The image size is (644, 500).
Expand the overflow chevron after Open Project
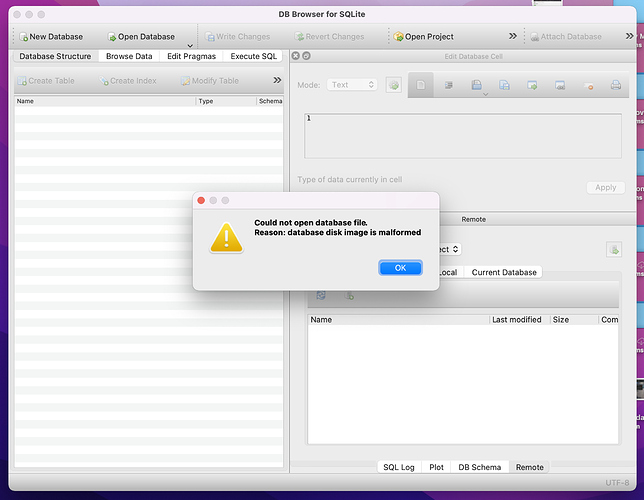tap(513, 36)
